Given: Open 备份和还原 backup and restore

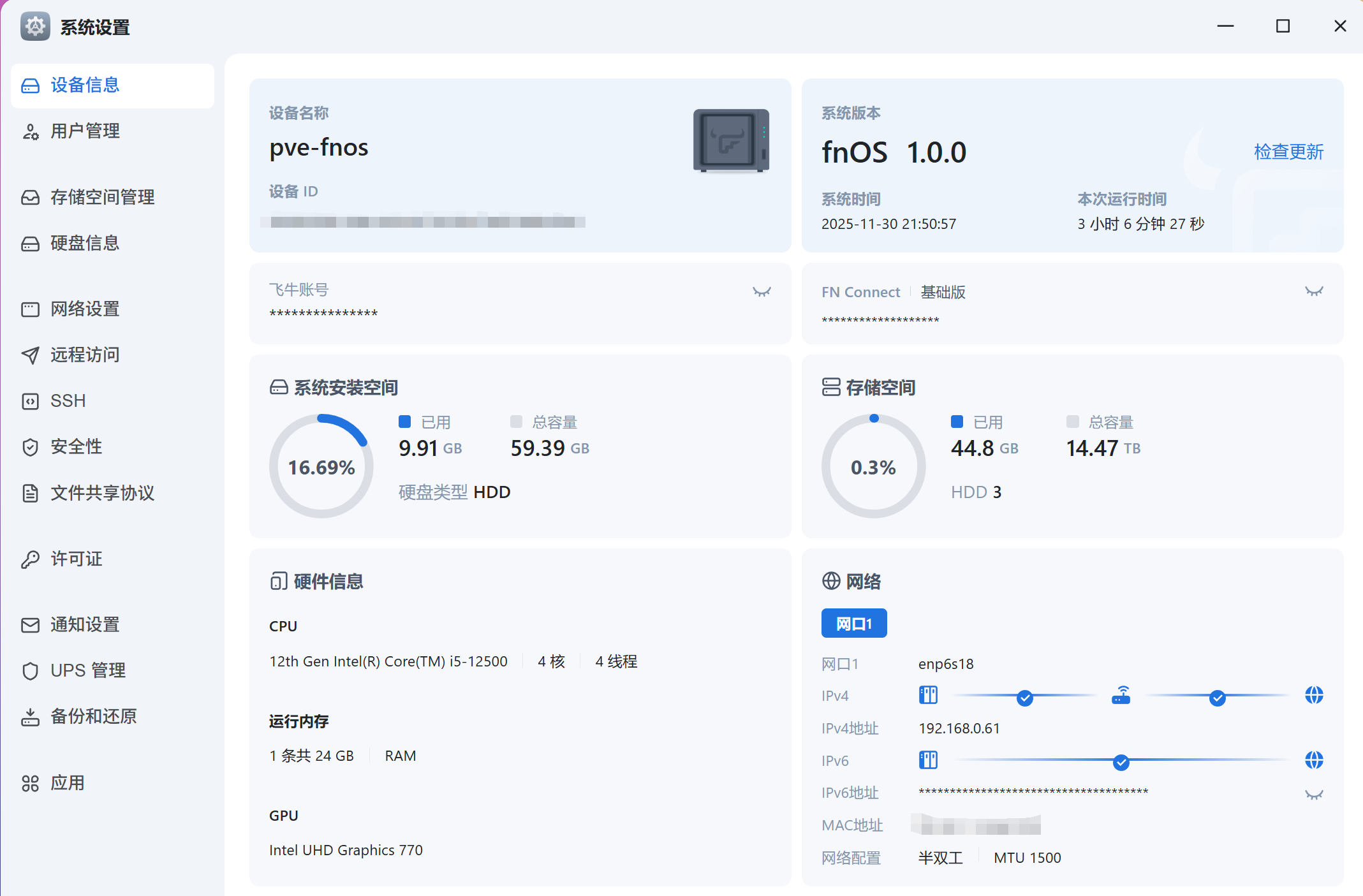Looking at the screenshot, I should point(93,717).
